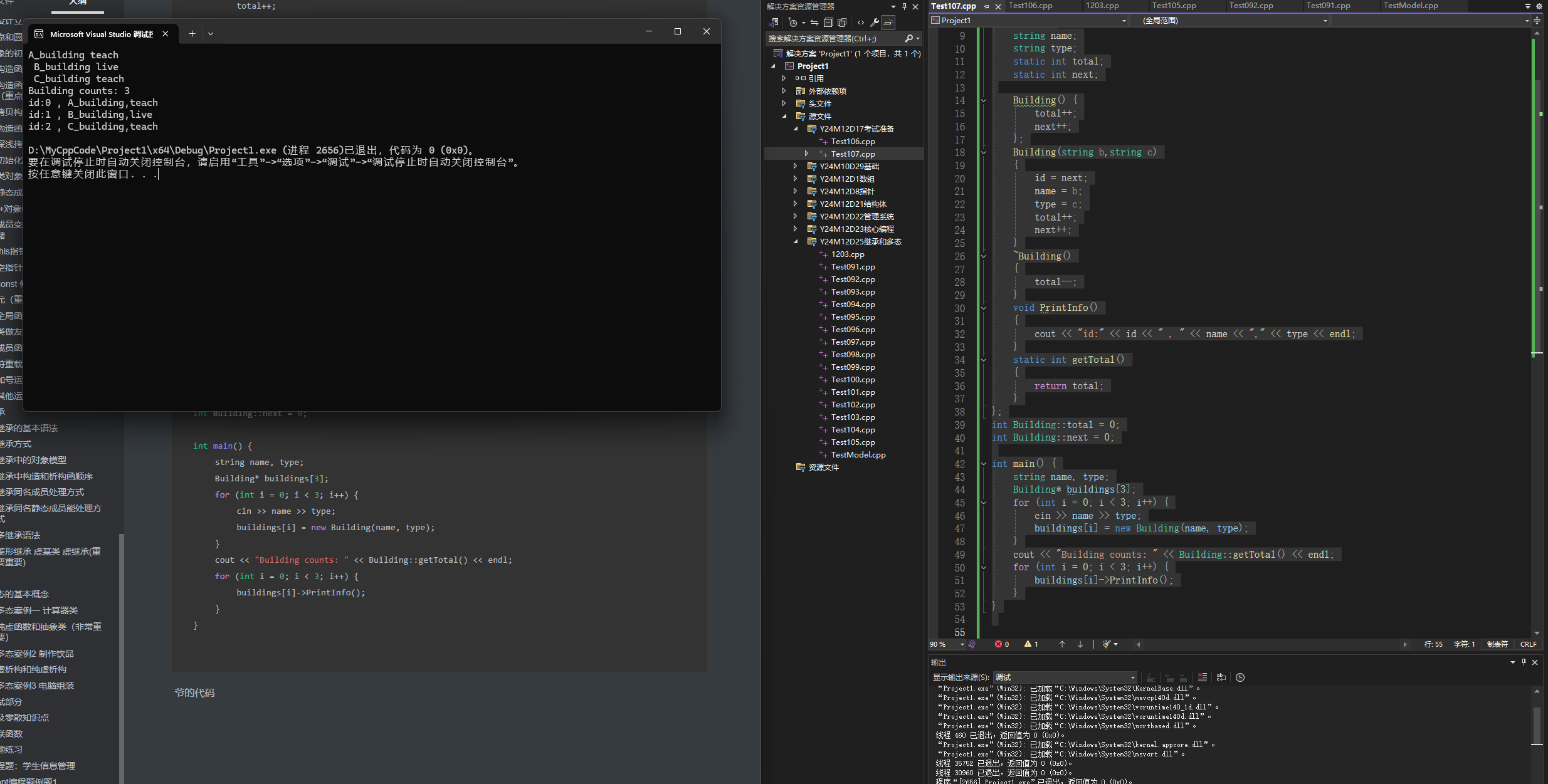Click the Show All Files icon
The height and width of the screenshot is (784, 1548).
point(842,23)
